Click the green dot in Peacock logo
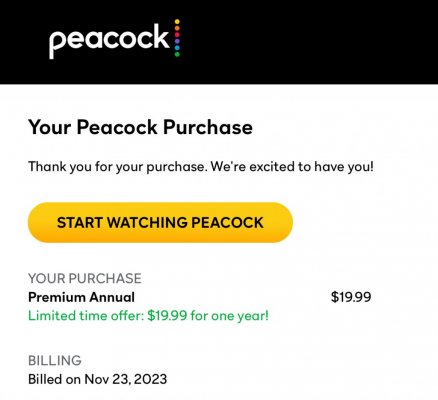Screen dimensions: 438x400 (x=177, y=54)
